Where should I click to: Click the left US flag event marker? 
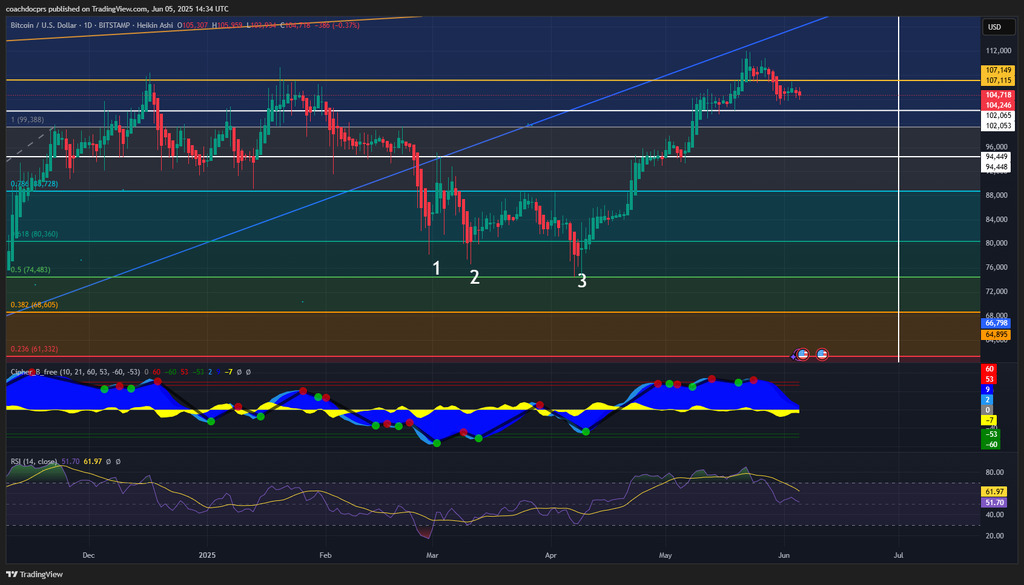pyautogui.click(x=801, y=354)
